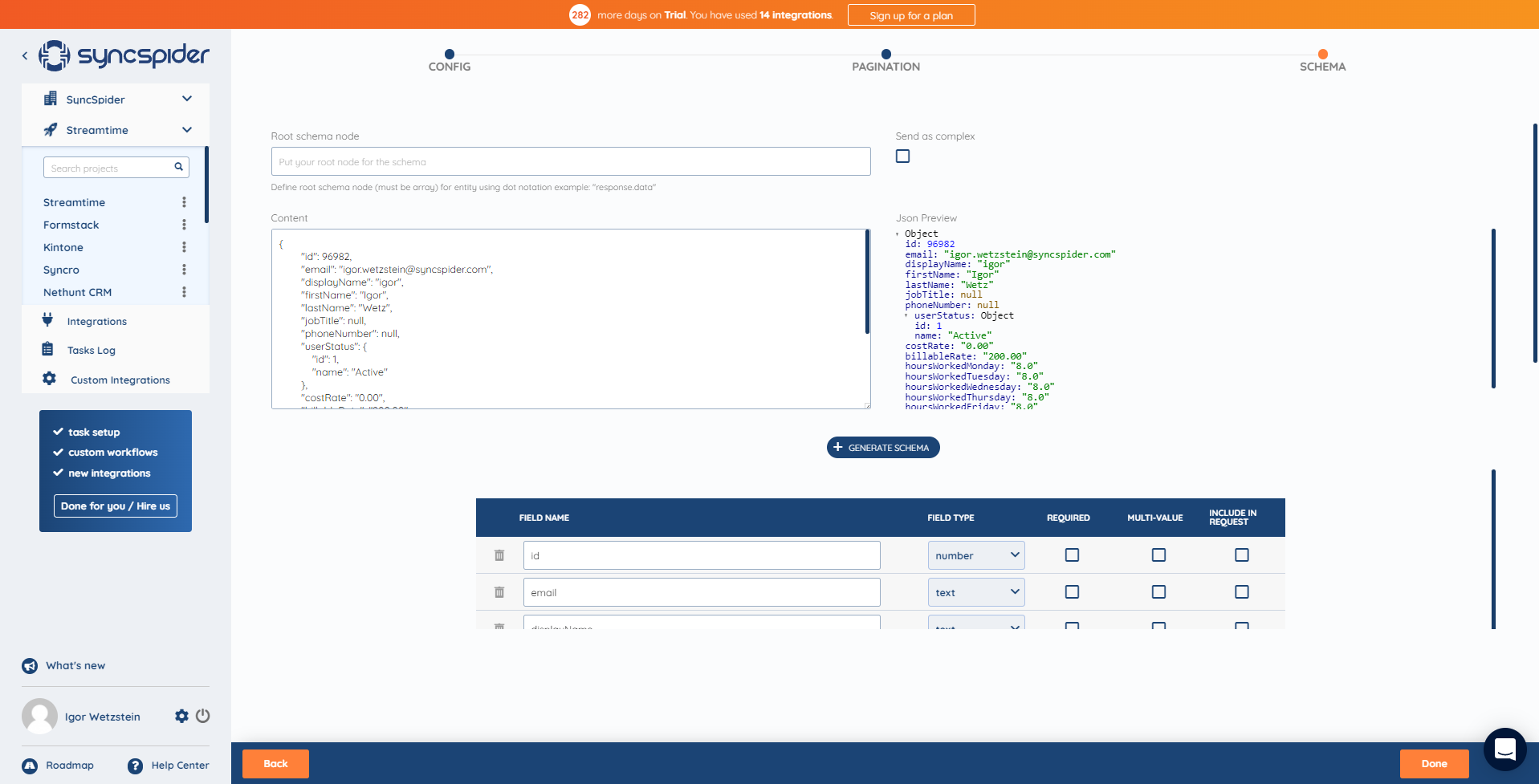The height and width of the screenshot is (784, 1539).
Task: Select the Kintone project
Action: click(x=63, y=247)
